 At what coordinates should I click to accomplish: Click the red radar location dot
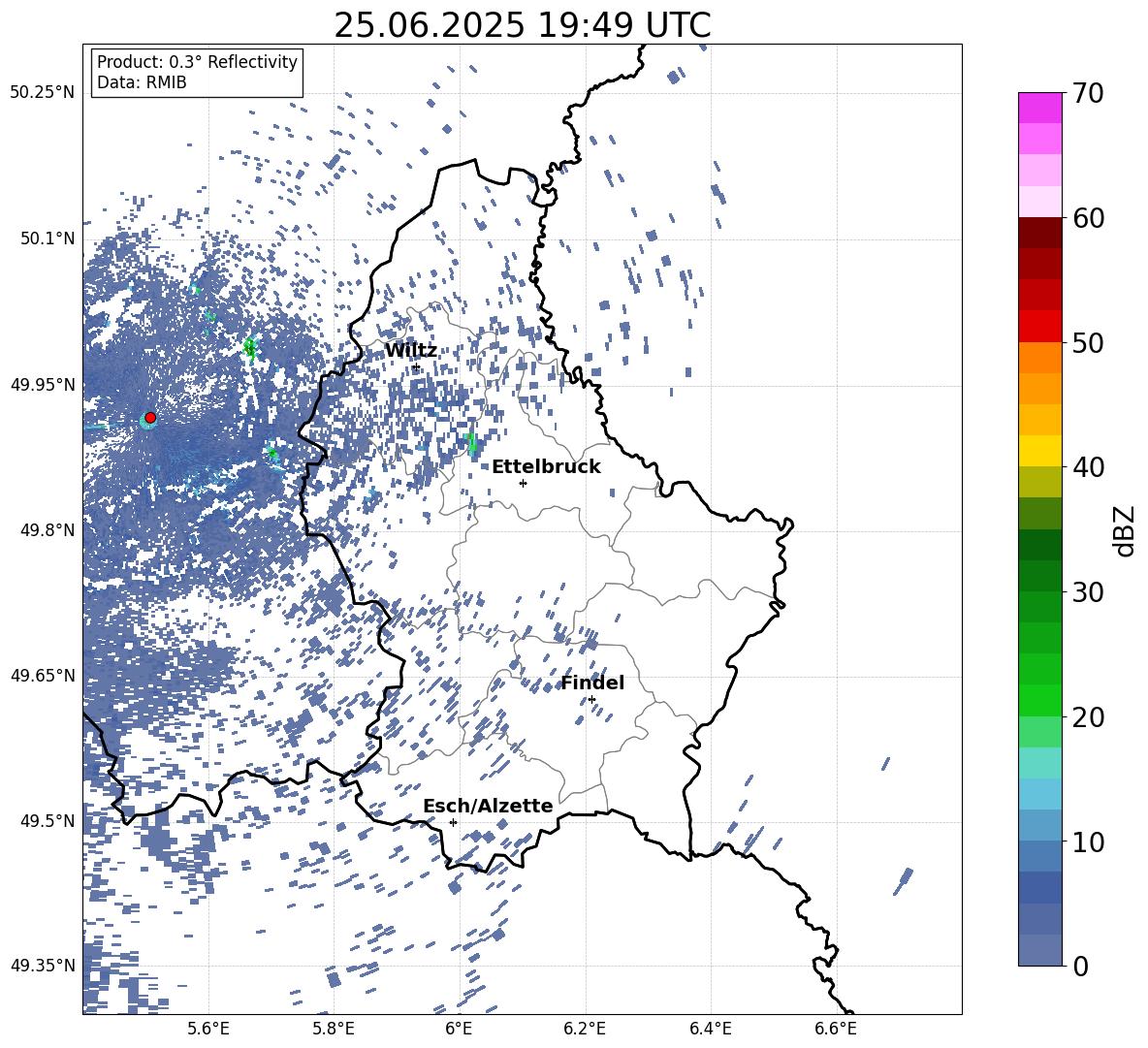tap(150, 418)
